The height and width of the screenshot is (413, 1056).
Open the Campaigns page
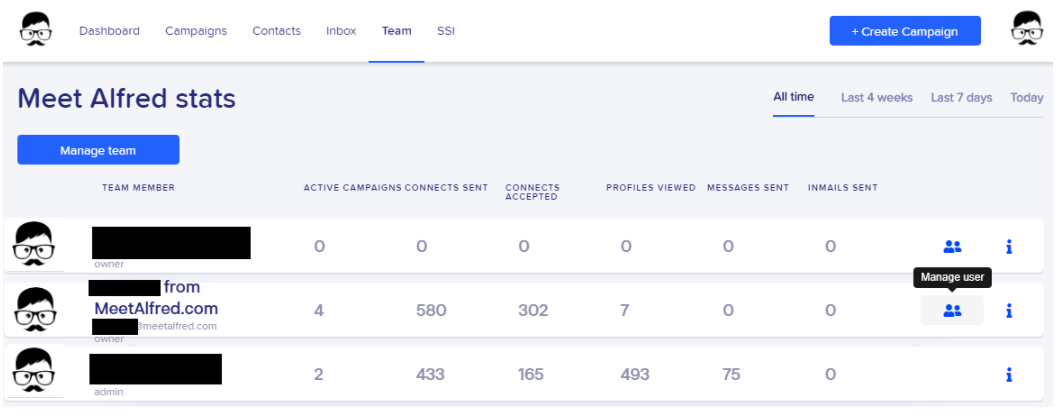coord(196,31)
